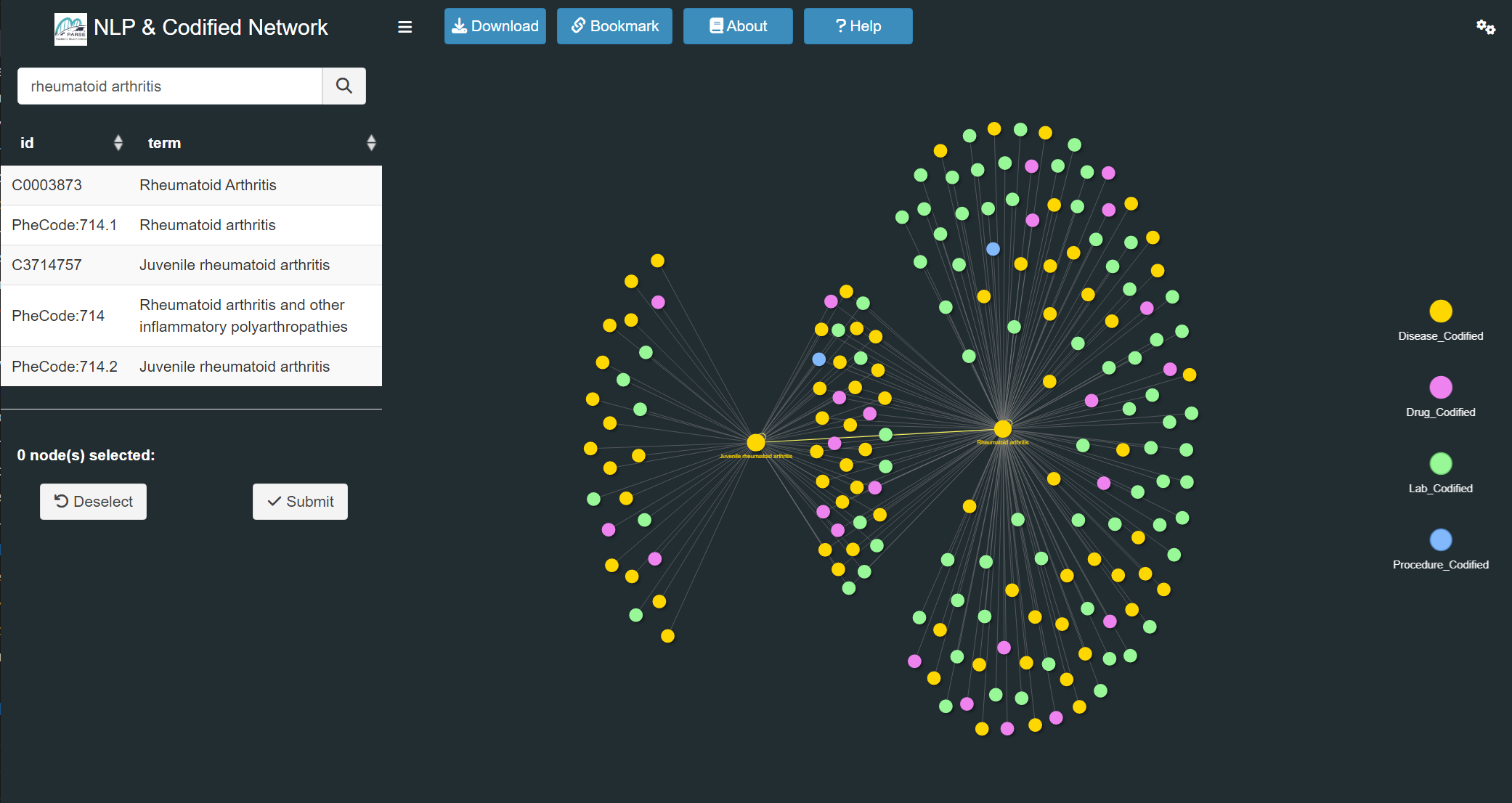Toggle Procedure_Codified legend circle
Screen dimensions: 1512x803
(x=1440, y=540)
